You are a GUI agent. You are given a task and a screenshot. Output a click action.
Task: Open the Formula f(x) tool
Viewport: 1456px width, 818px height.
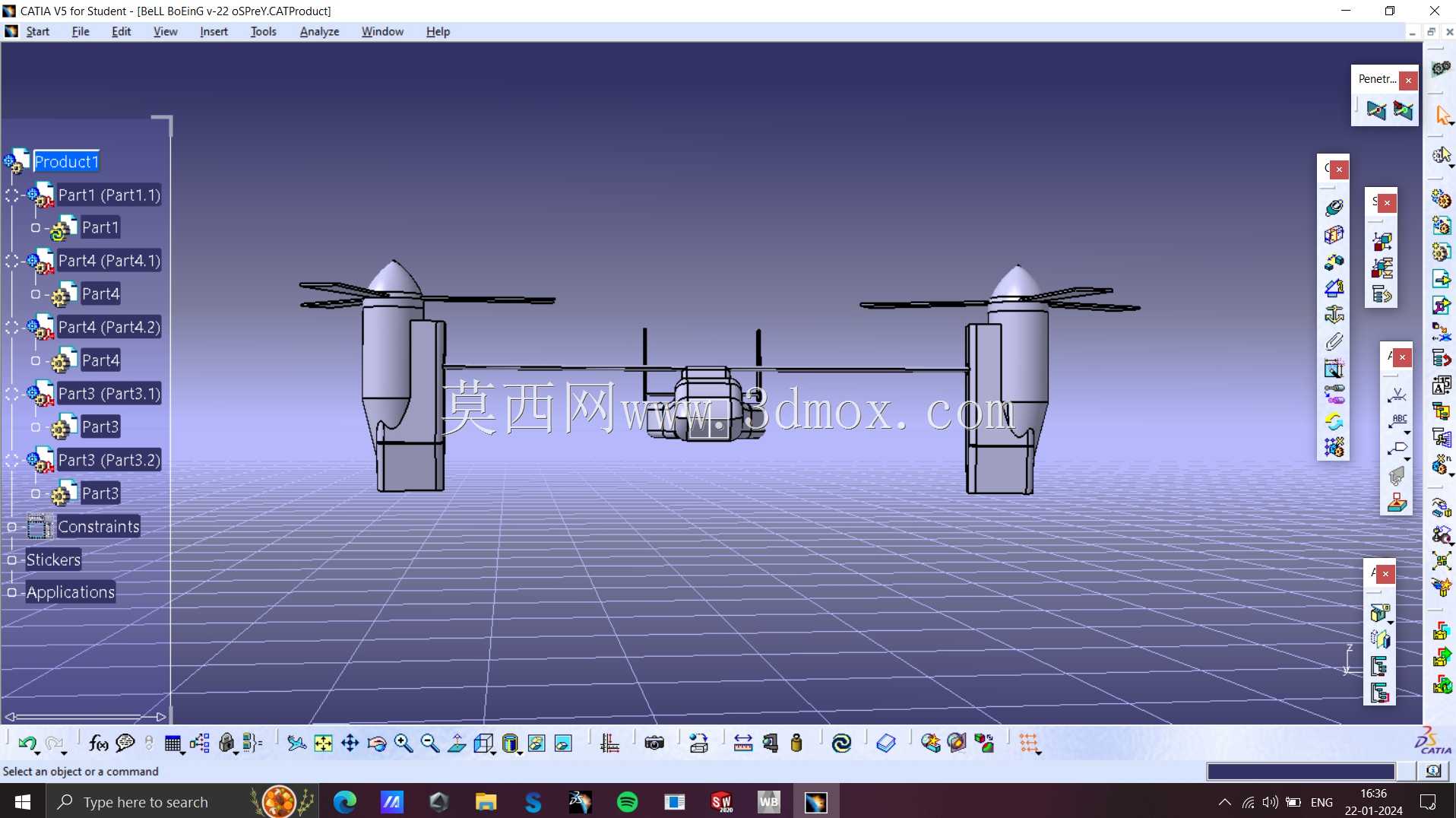point(98,743)
